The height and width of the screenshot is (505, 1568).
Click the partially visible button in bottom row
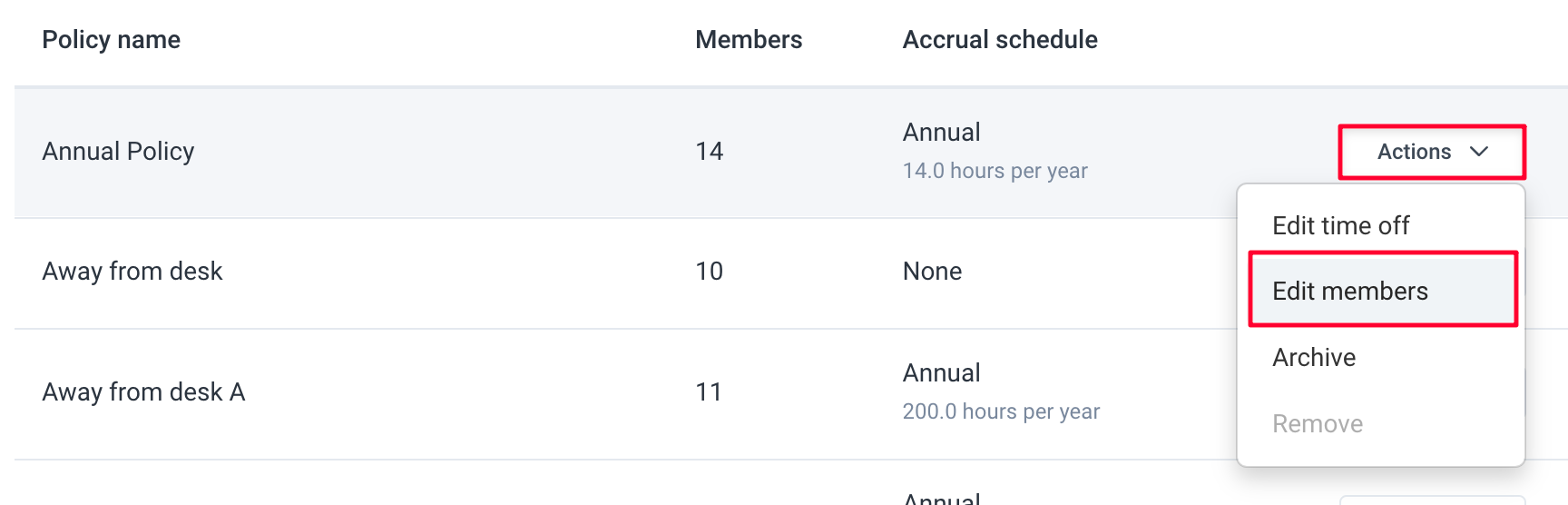1432,500
